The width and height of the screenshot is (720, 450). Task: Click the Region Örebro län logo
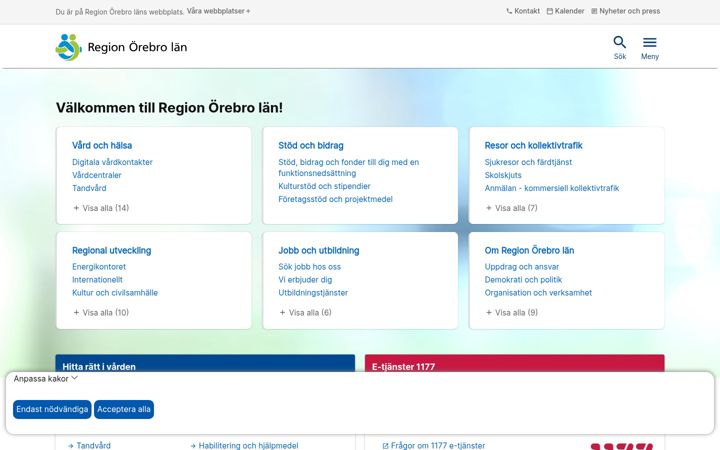click(121, 47)
